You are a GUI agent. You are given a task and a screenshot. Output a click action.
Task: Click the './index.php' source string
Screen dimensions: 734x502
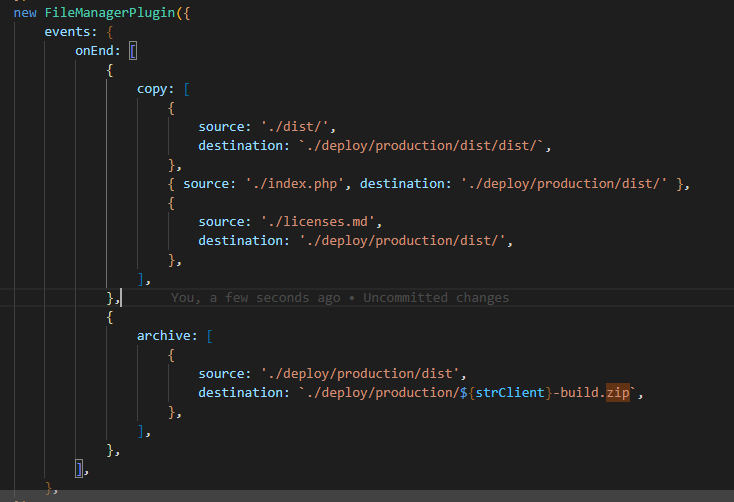coord(294,184)
